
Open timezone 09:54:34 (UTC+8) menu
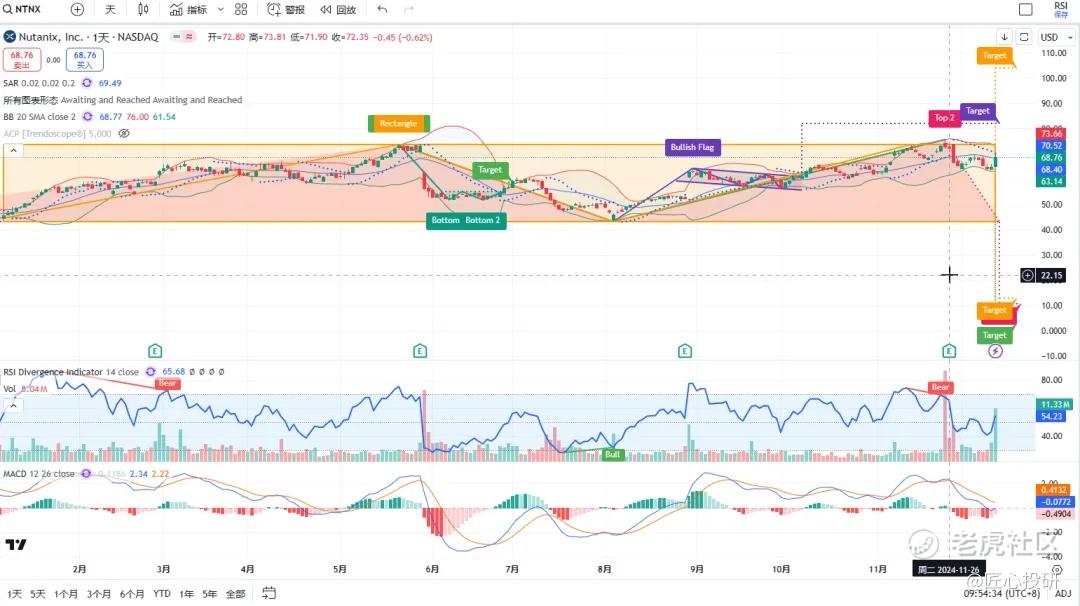(x=1001, y=594)
